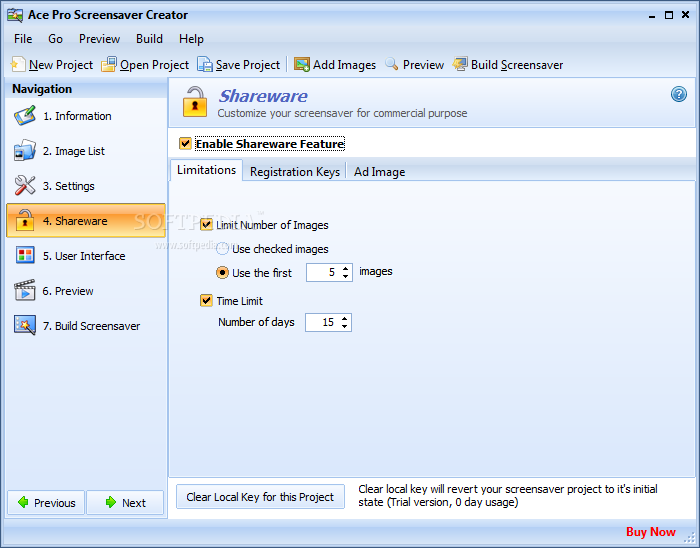
Task: Click the Buy Now link
Action: coord(650,531)
